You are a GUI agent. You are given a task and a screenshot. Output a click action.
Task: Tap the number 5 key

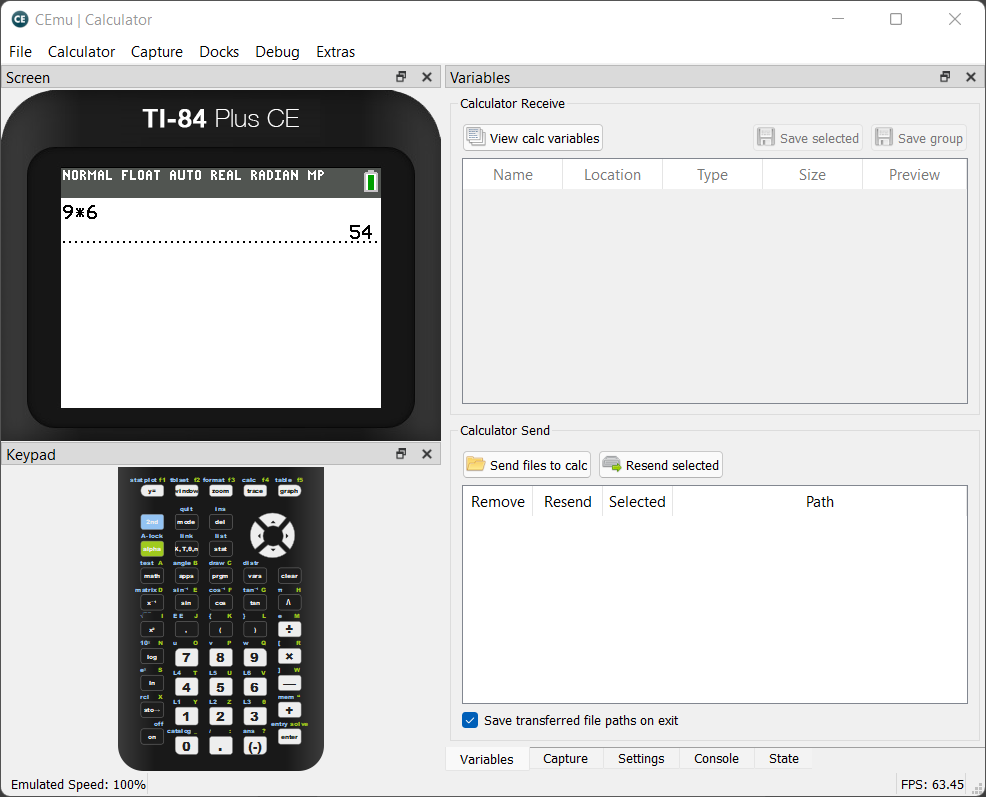(x=221, y=688)
